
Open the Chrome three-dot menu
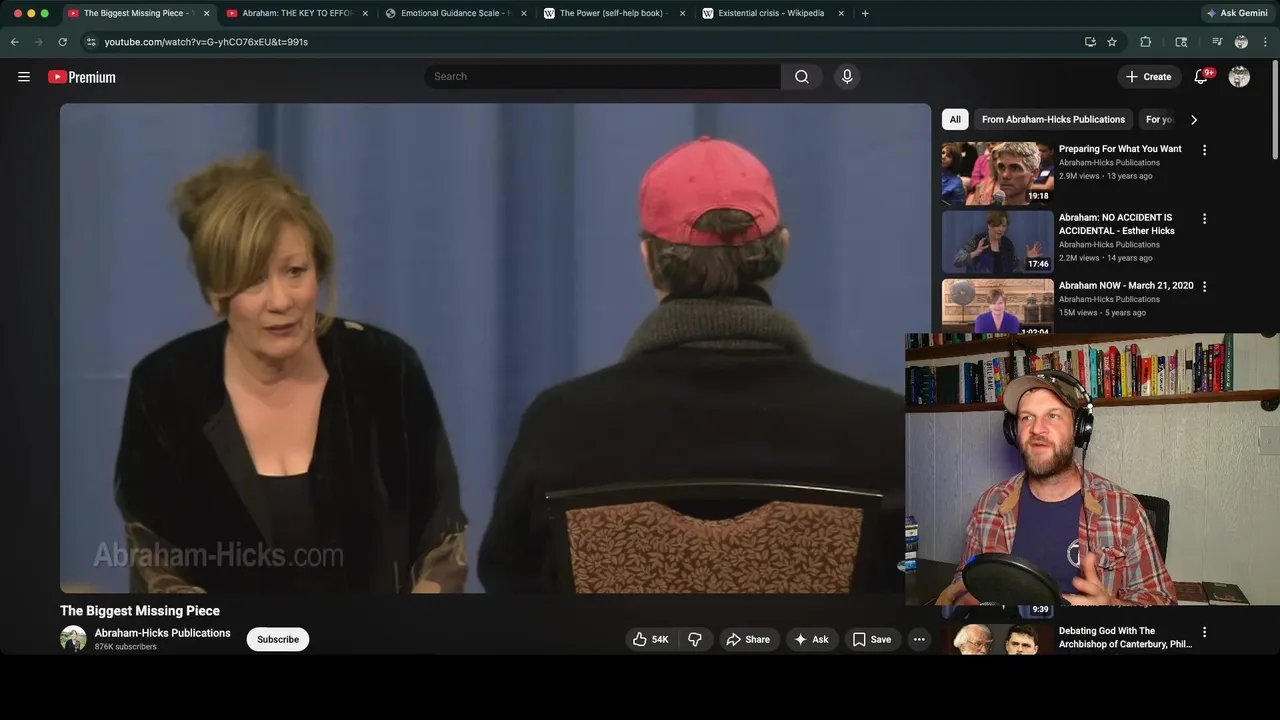tap(1265, 42)
